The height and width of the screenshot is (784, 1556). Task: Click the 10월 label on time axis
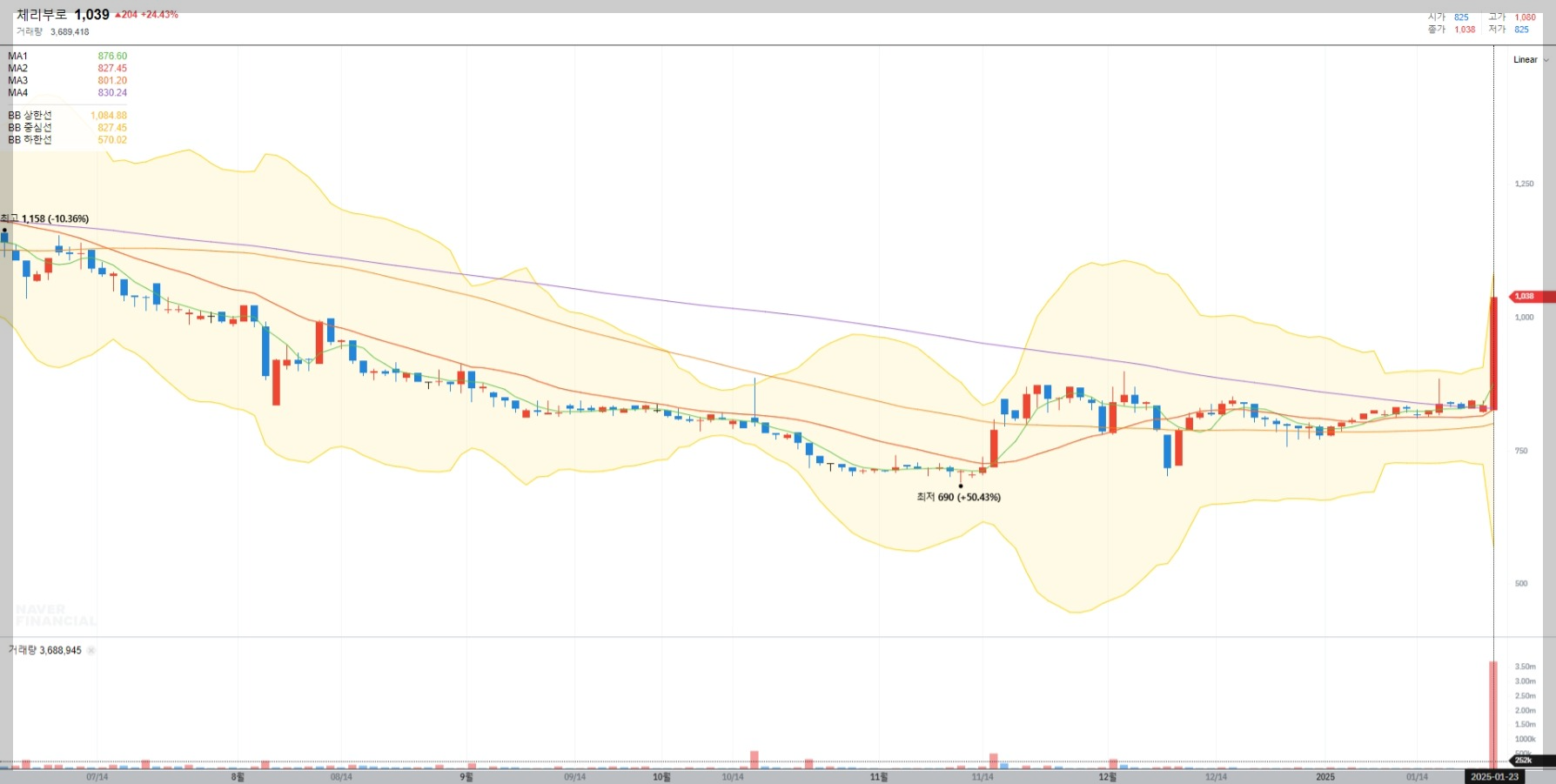[x=661, y=777]
